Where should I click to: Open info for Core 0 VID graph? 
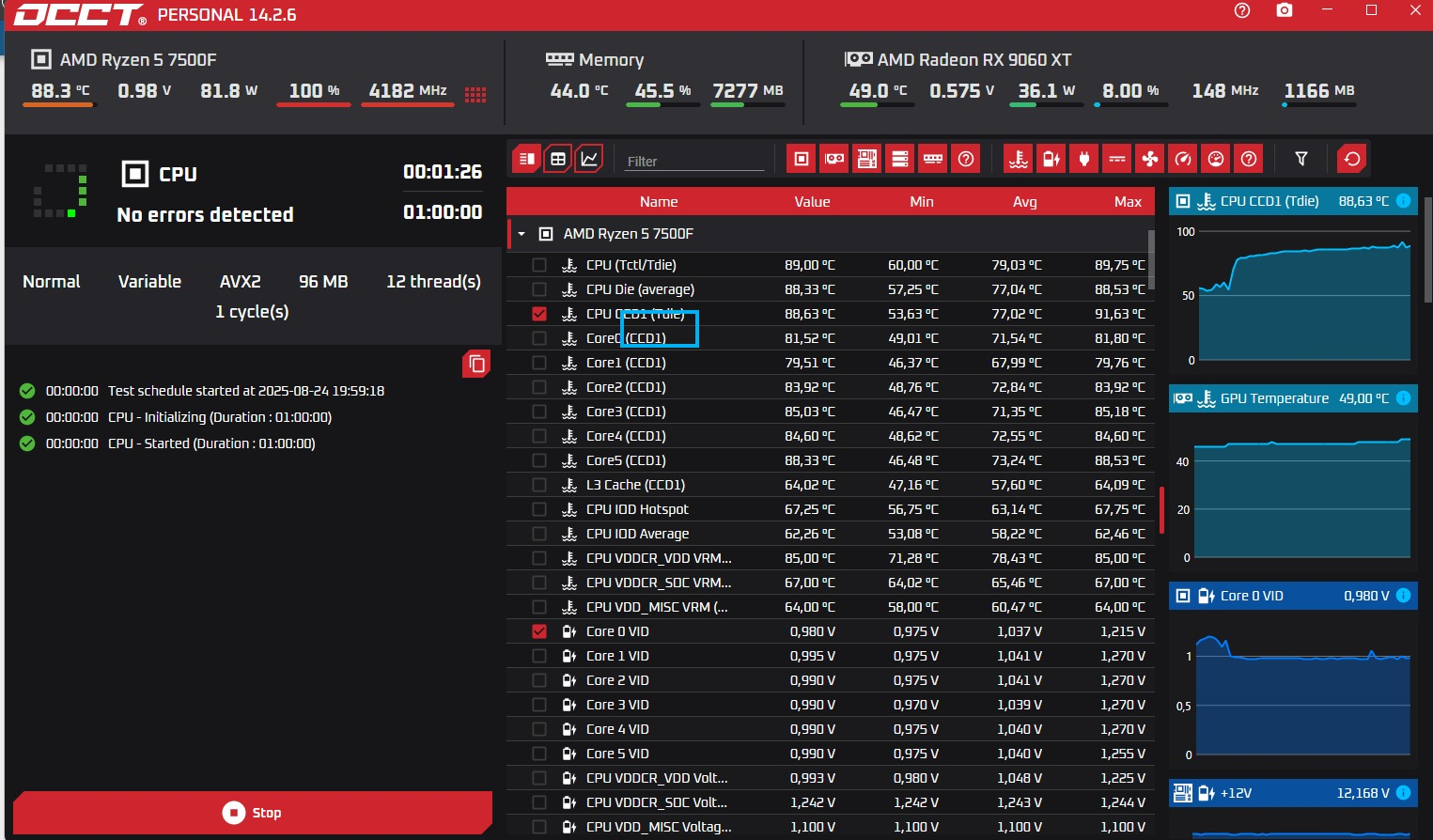click(x=1403, y=596)
